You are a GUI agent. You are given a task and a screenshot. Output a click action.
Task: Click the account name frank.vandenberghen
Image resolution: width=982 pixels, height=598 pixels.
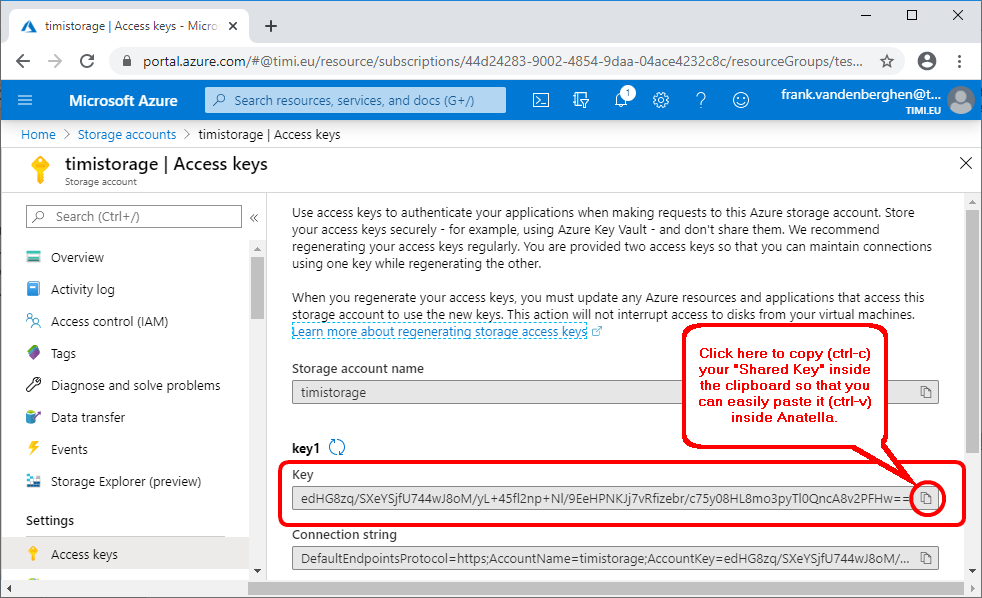coord(861,95)
